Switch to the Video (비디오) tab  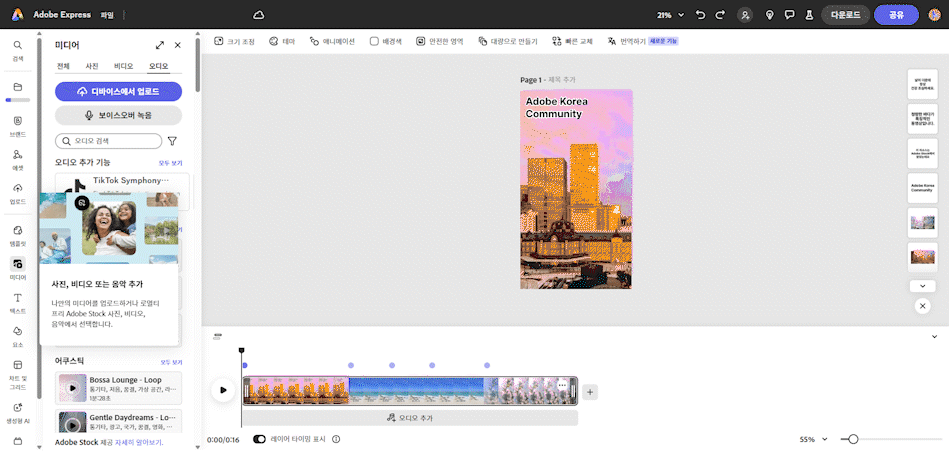pyautogui.click(x=123, y=66)
